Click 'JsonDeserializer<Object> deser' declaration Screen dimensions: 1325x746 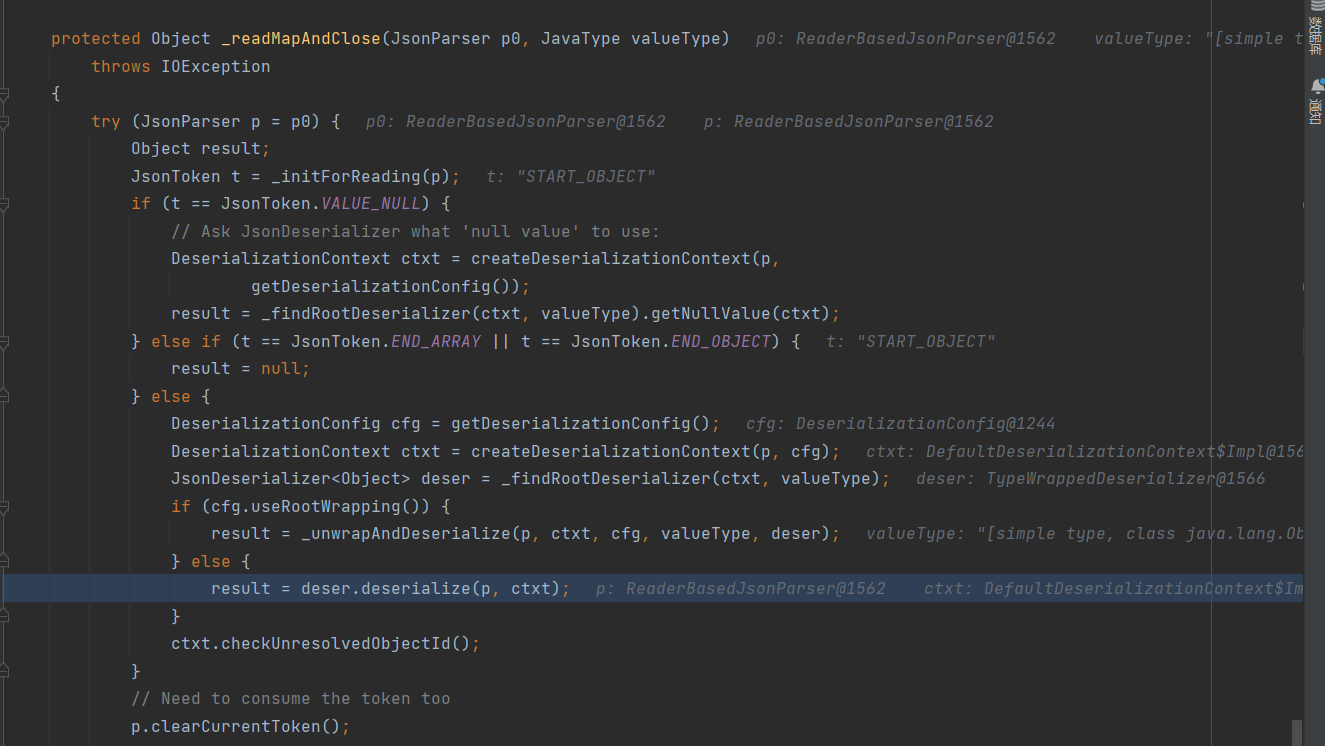(x=321, y=479)
